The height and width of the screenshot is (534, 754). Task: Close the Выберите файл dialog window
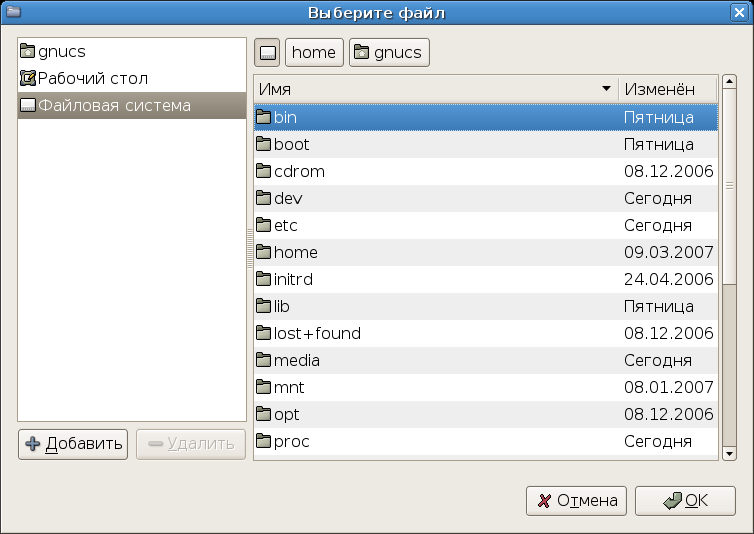coord(740,12)
